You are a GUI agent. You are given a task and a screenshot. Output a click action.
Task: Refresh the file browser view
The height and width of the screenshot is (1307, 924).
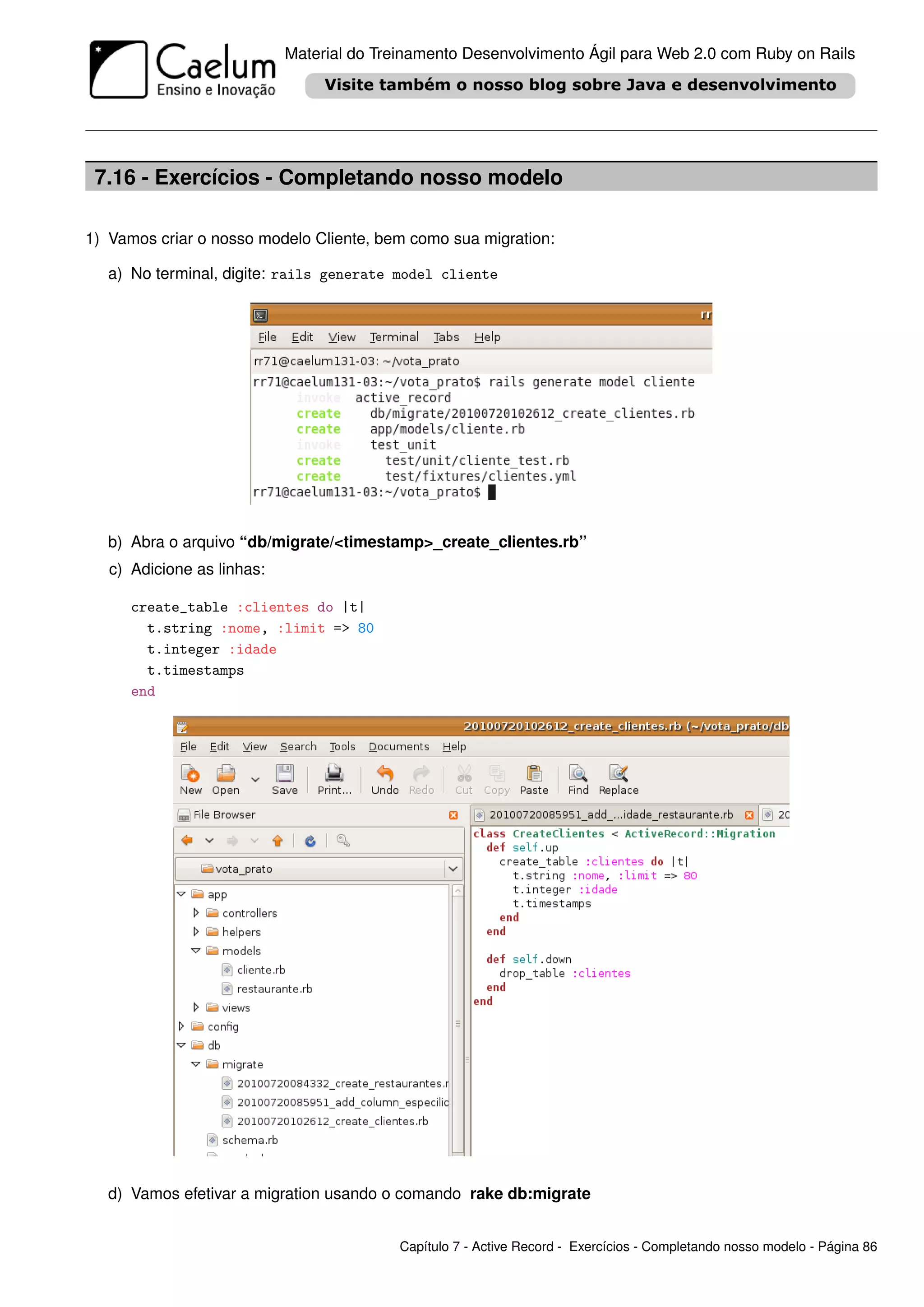[x=311, y=841]
